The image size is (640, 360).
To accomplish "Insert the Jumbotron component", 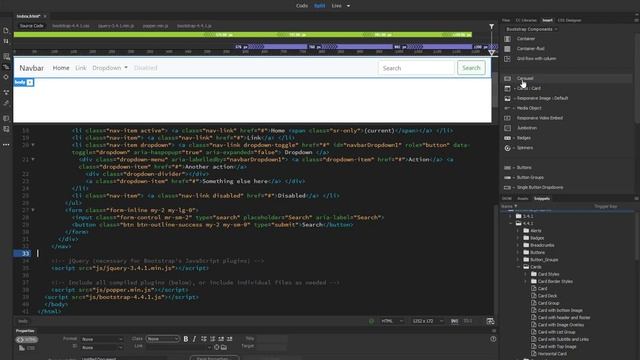I will [x=527, y=128].
